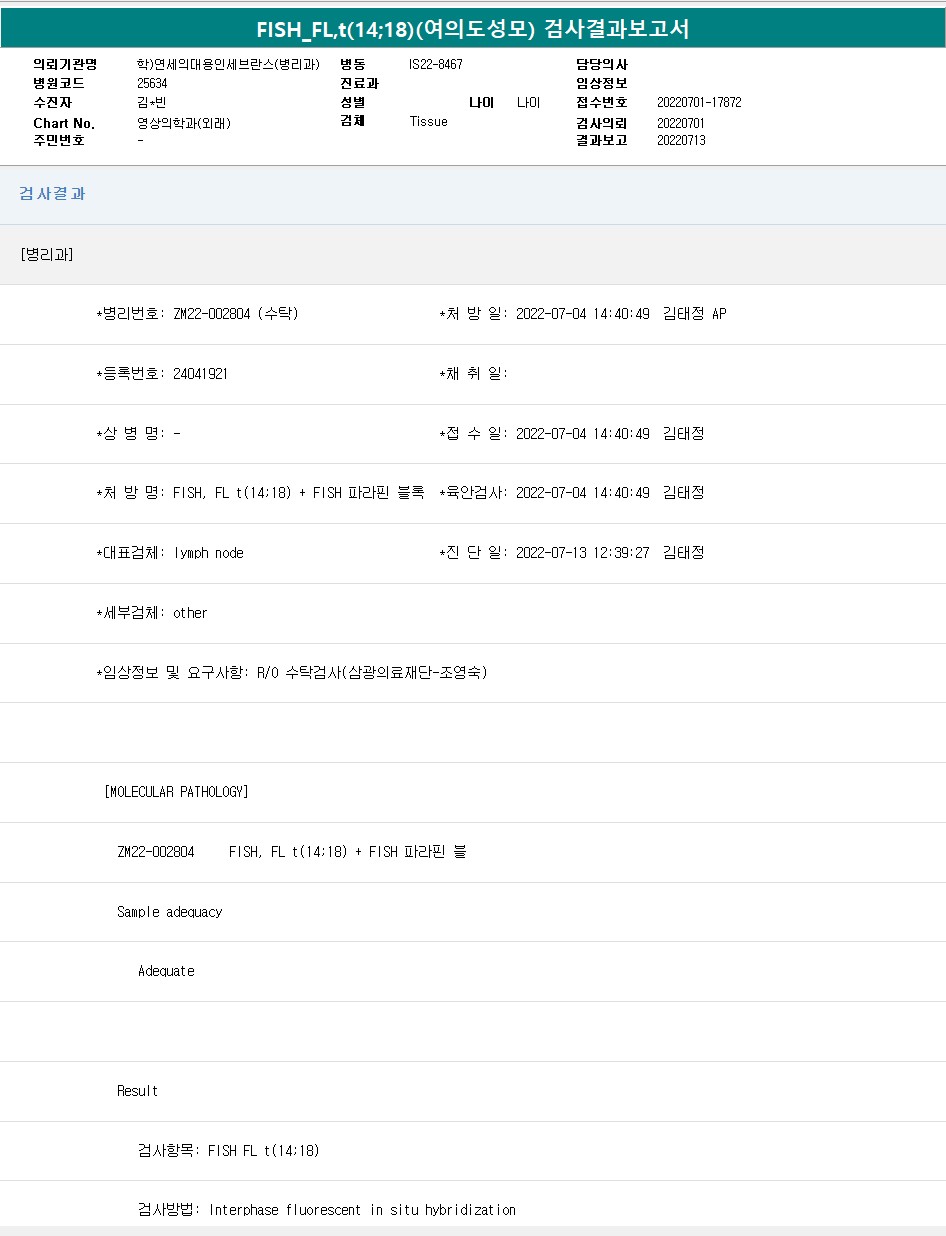946x1236 pixels.
Task: Select the 육안검사 timestamp line
Action: click(x=572, y=493)
